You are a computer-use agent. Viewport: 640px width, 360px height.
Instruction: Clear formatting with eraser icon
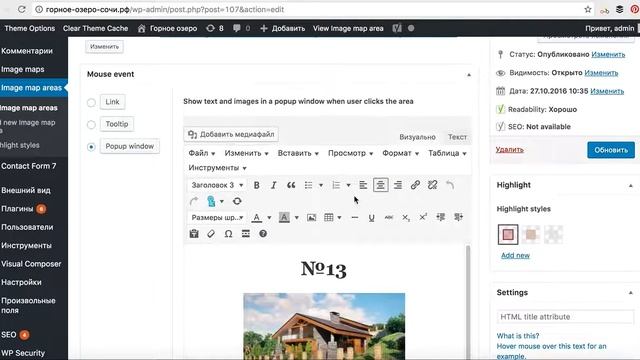click(211, 234)
